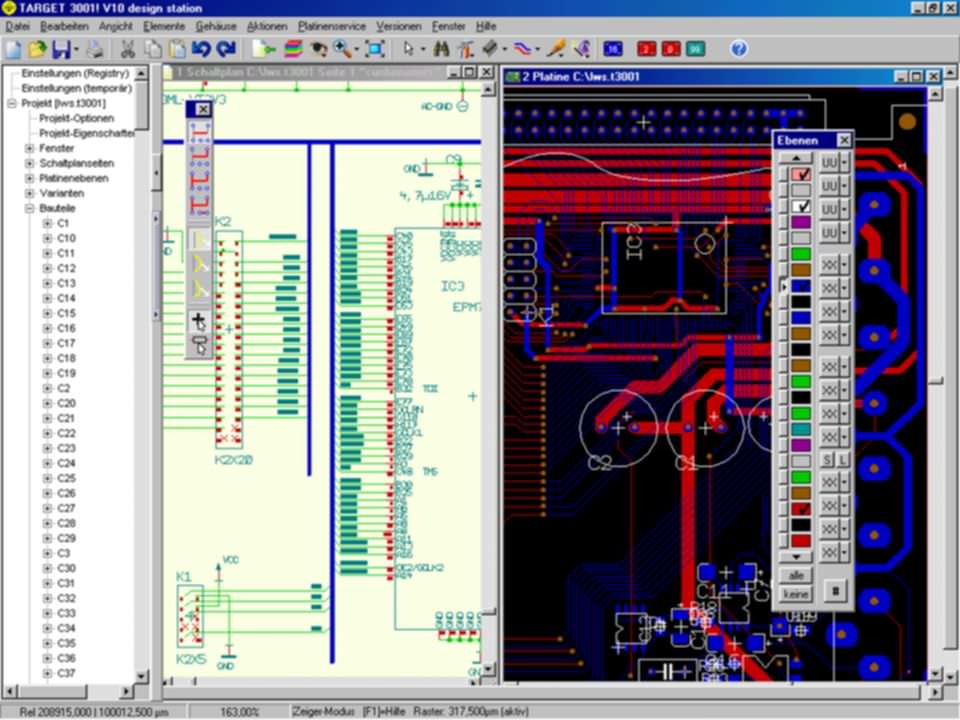The height and width of the screenshot is (720, 960).
Task: Click the green color swatch in Ebenen panel
Action: (x=799, y=254)
